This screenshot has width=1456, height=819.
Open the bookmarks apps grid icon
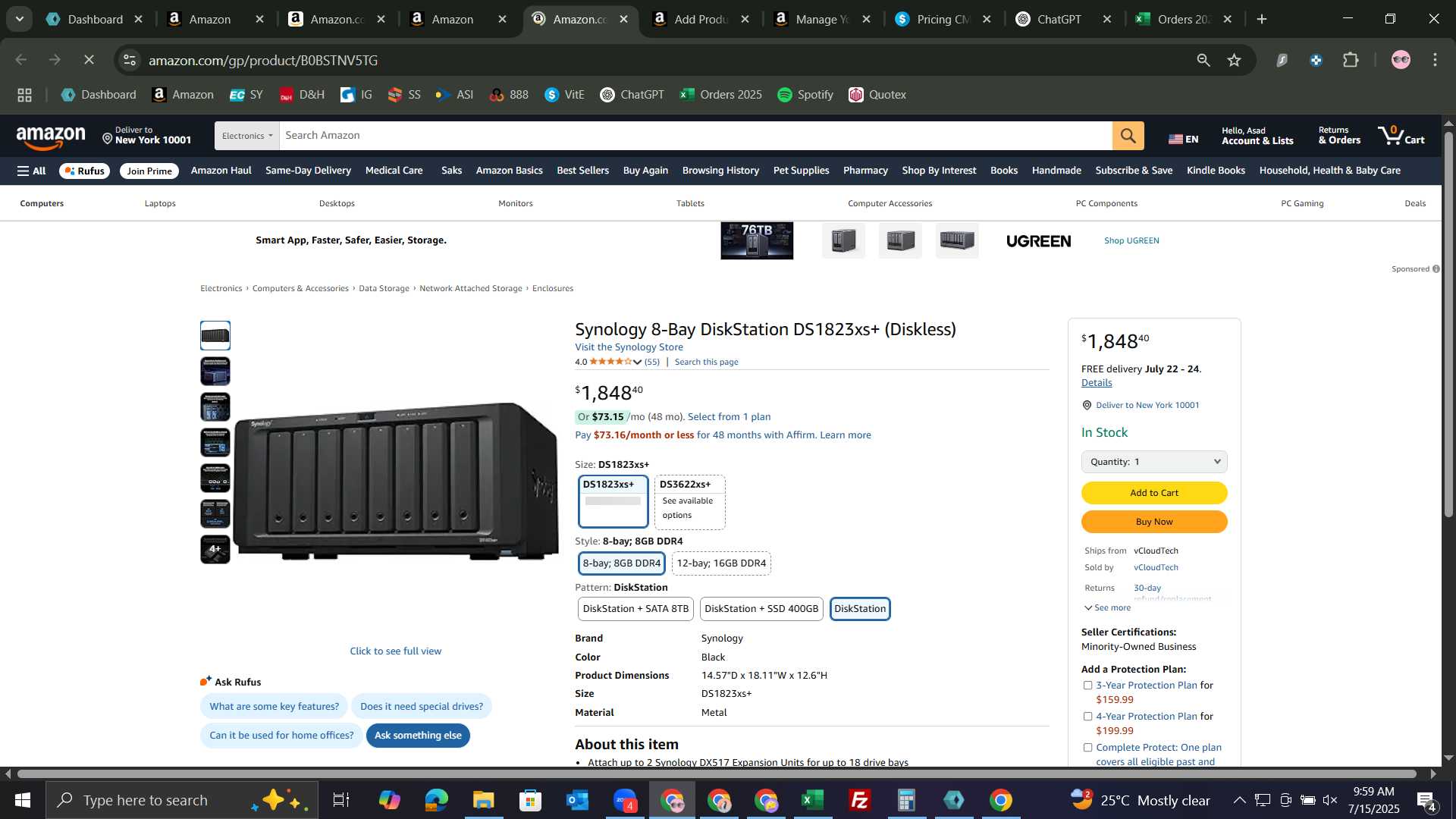(x=24, y=95)
